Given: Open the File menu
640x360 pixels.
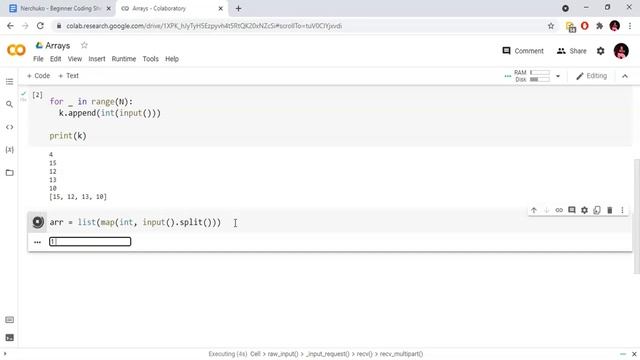Looking at the screenshot, I should [x=38, y=59].
